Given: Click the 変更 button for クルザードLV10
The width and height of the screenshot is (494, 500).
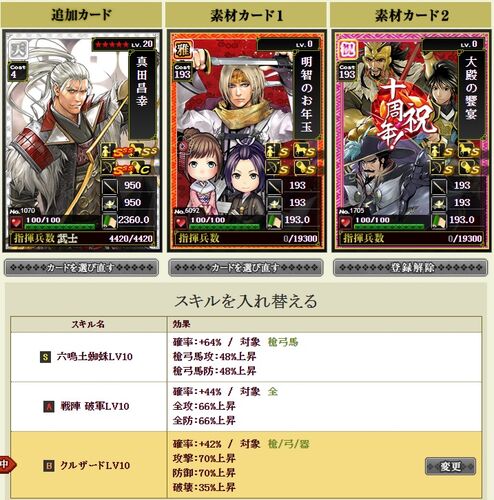Looking at the screenshot, I should coord(450,466).
